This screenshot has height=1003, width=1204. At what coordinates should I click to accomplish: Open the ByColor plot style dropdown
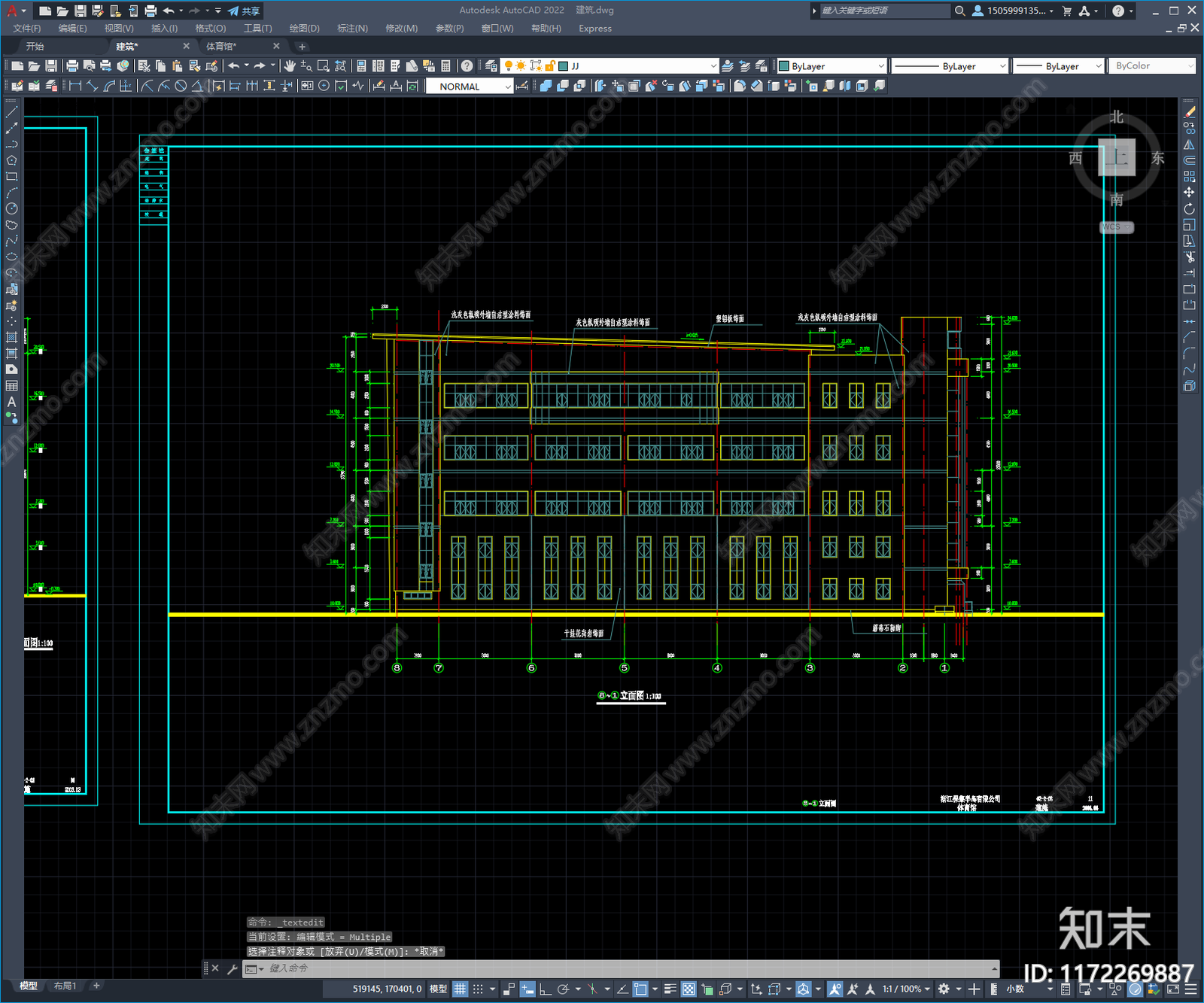tap(1153, 66)
